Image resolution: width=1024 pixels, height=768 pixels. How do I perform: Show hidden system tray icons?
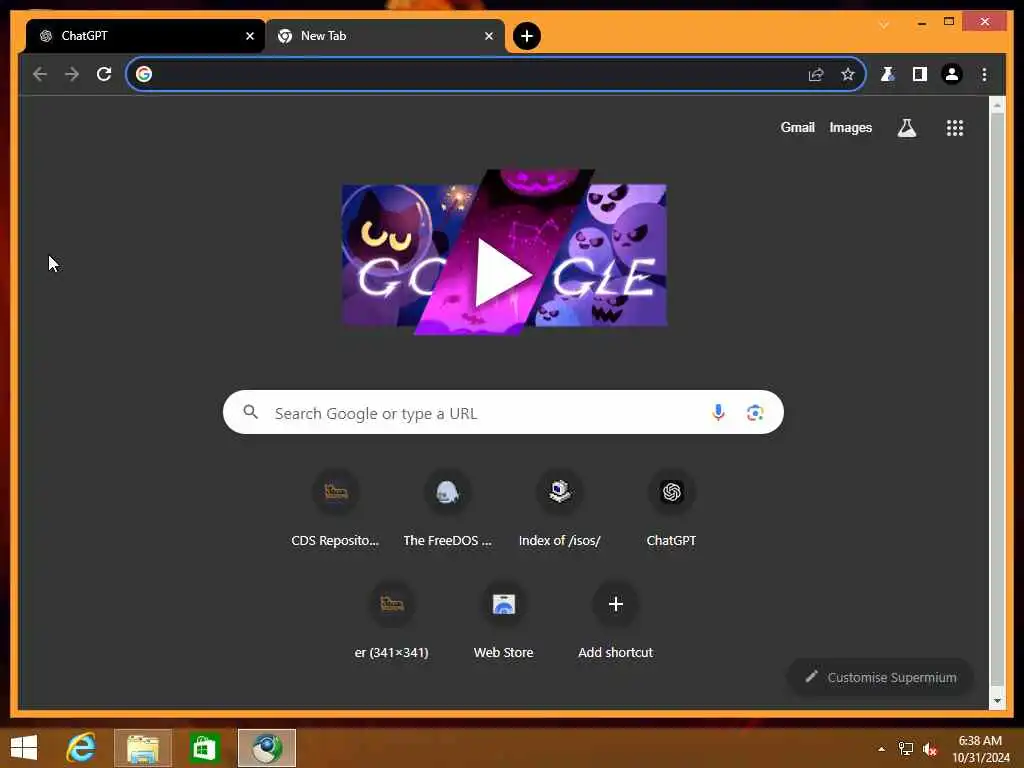[882, 750]
